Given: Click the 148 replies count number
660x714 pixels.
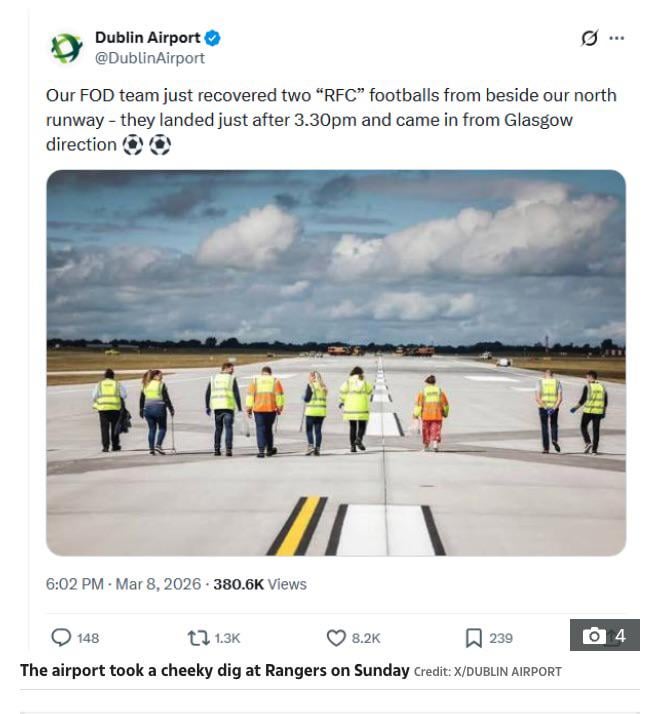Looking at the screenshot, I should point(88,638).
